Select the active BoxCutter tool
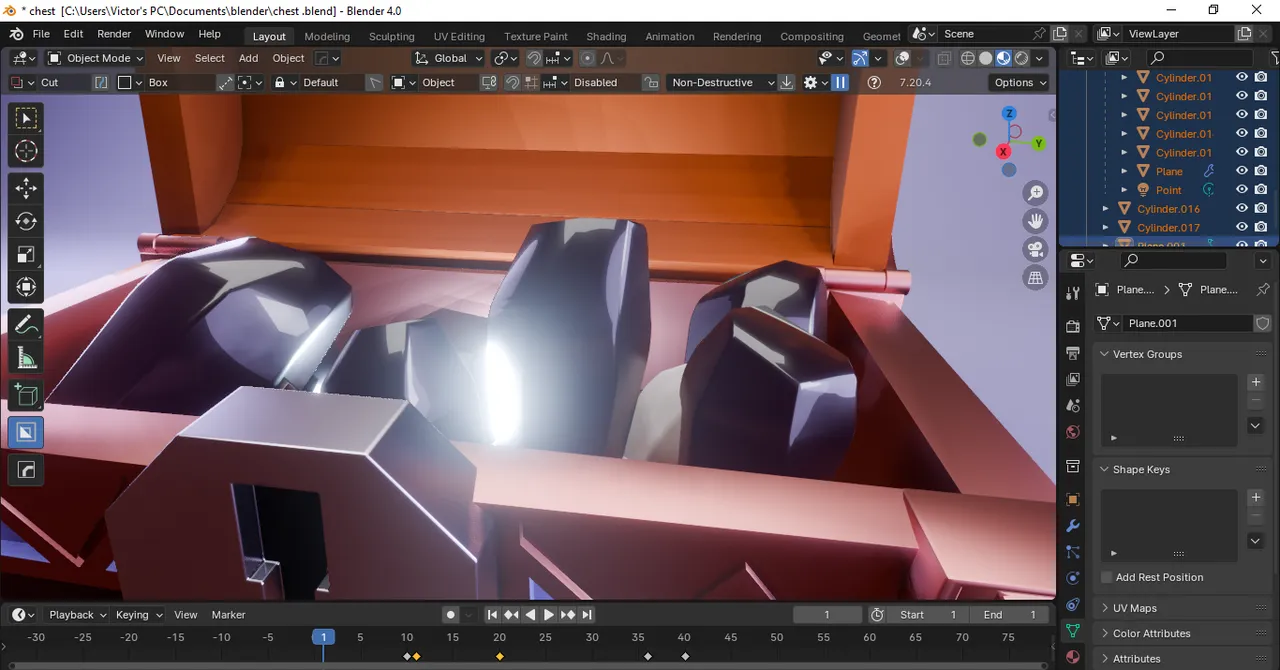The width and height of the screenshot is (1280, 670). (x=26, y=432)
